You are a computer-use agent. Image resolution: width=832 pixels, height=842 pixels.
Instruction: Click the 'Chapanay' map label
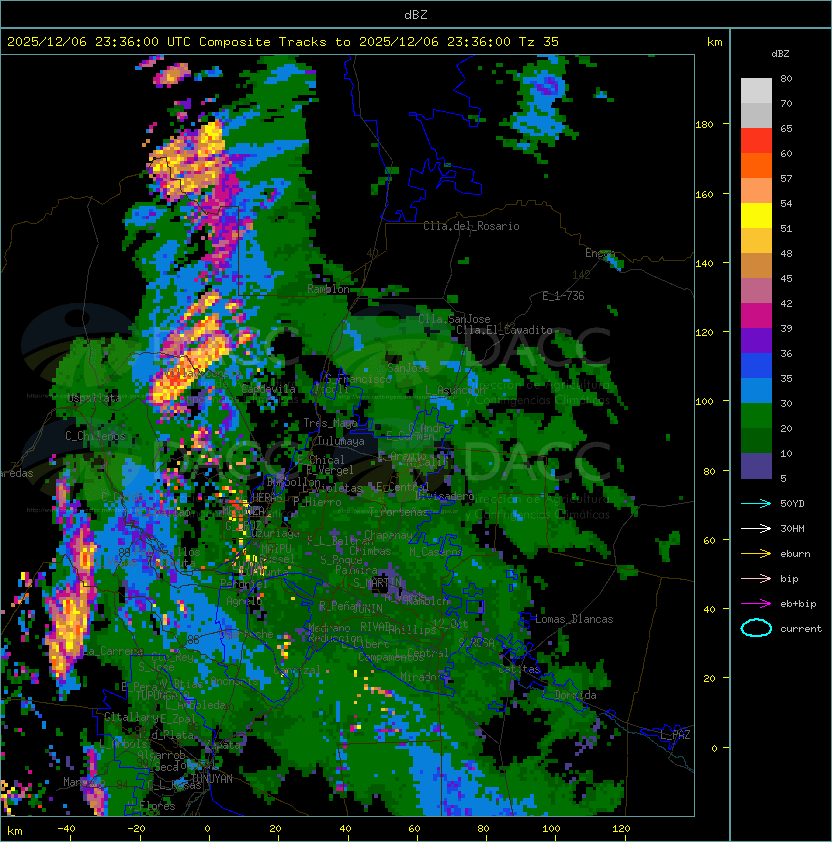point(388,535)
